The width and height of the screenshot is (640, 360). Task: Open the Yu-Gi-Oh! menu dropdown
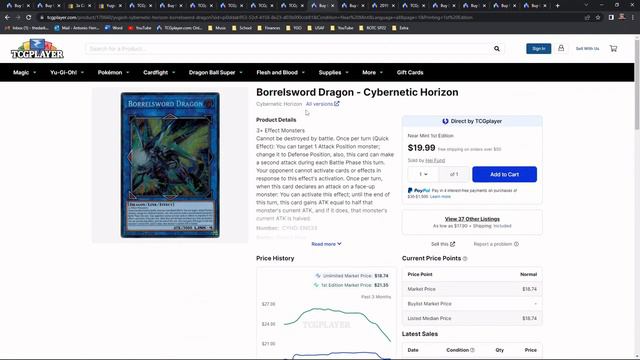coord(67,72)
